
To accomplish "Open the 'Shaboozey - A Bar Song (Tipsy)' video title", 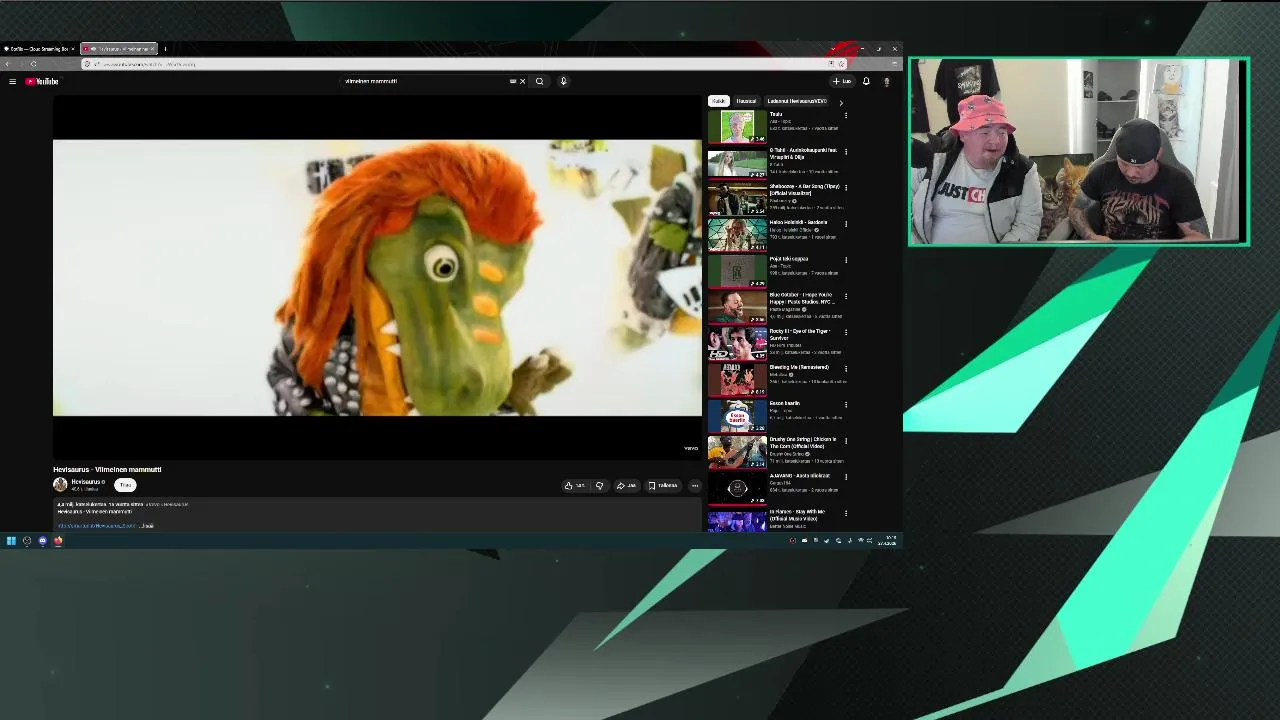I will [804, 189].
